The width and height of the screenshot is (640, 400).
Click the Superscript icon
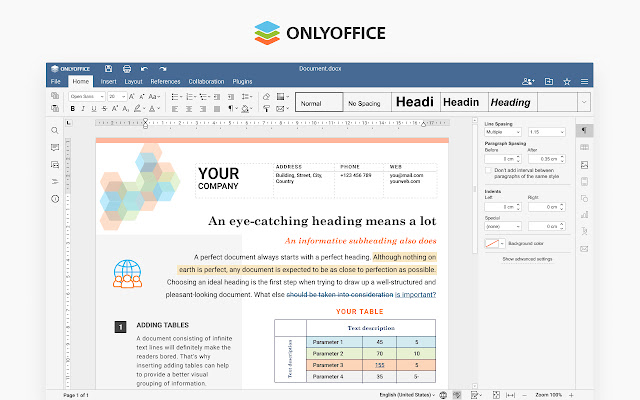(x=115, y=109)
